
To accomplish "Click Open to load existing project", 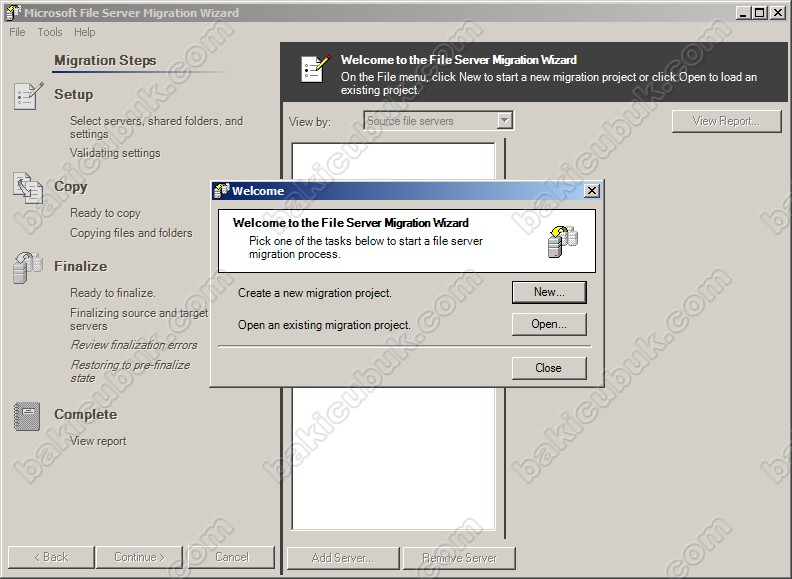I will click(x=549, y=324).
